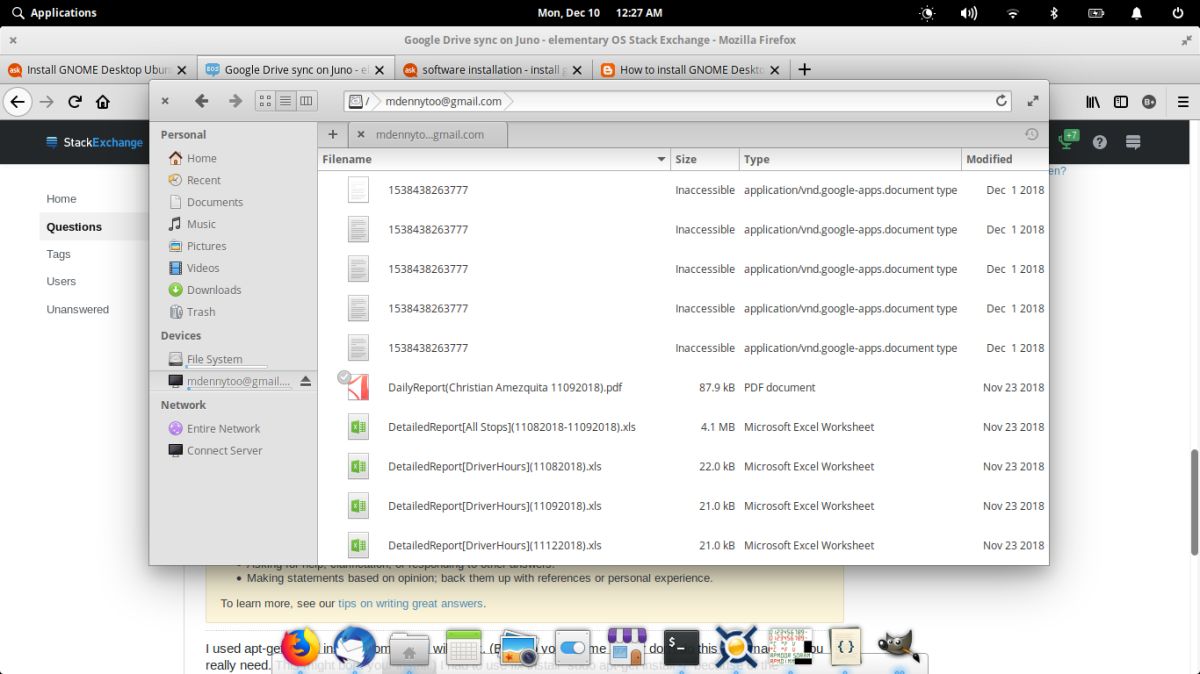Close the mdennyto...gmail.com Files tab

click(360, 134)
